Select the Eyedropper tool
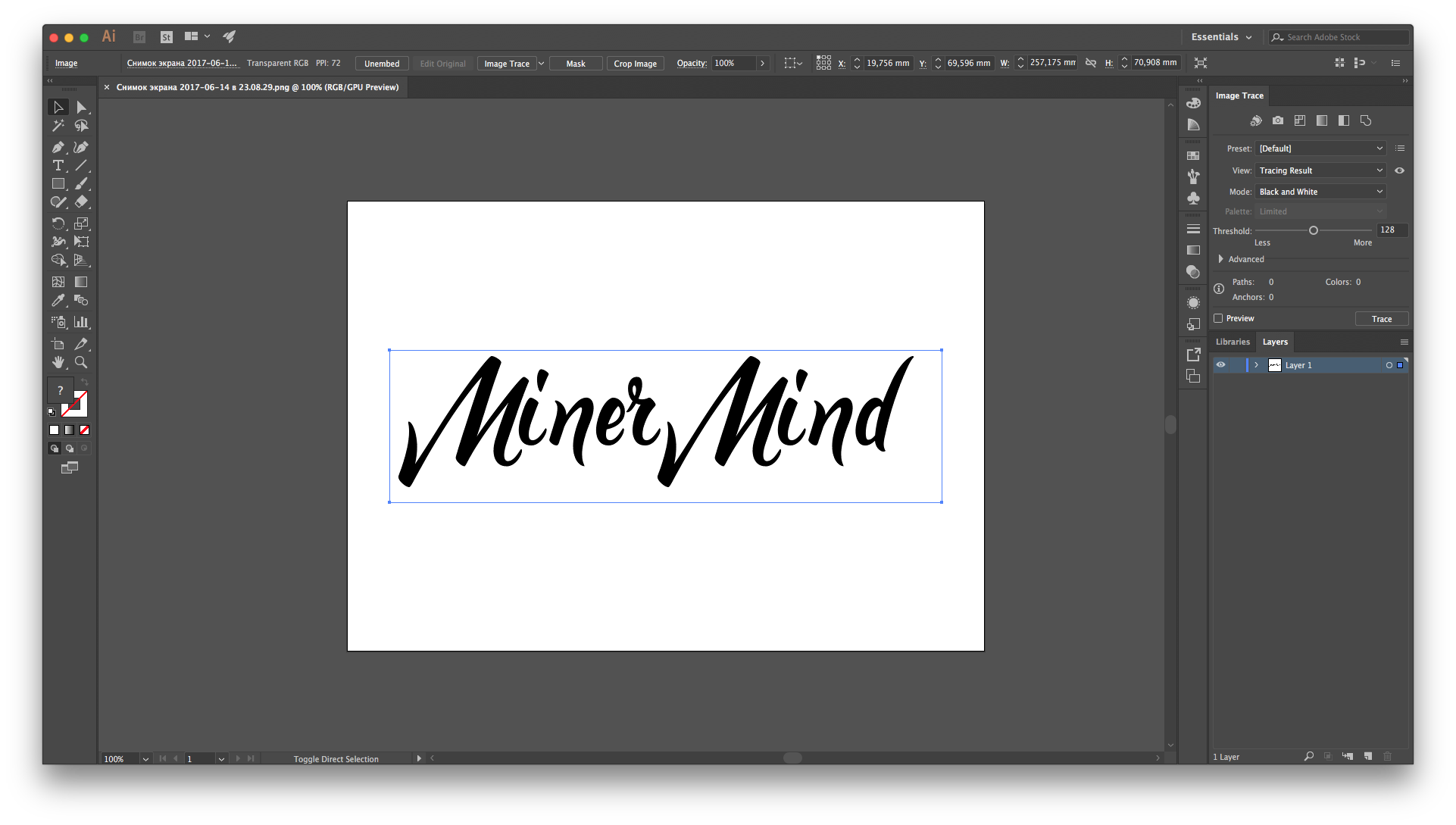The height and width of the screenshot is (825, 1456). point(58,301)
